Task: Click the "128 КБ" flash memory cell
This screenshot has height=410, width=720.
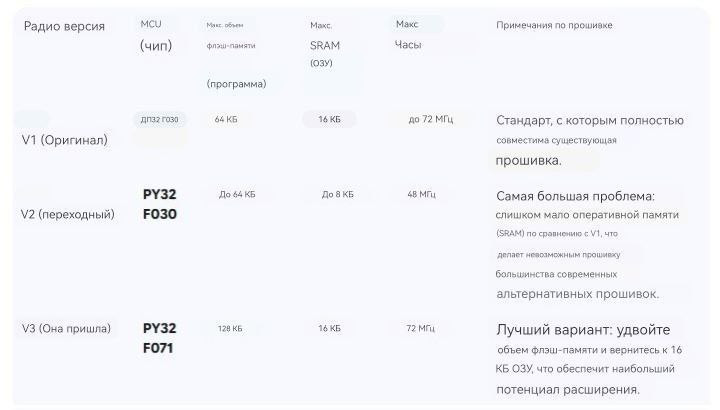Action: coord(230,329)
